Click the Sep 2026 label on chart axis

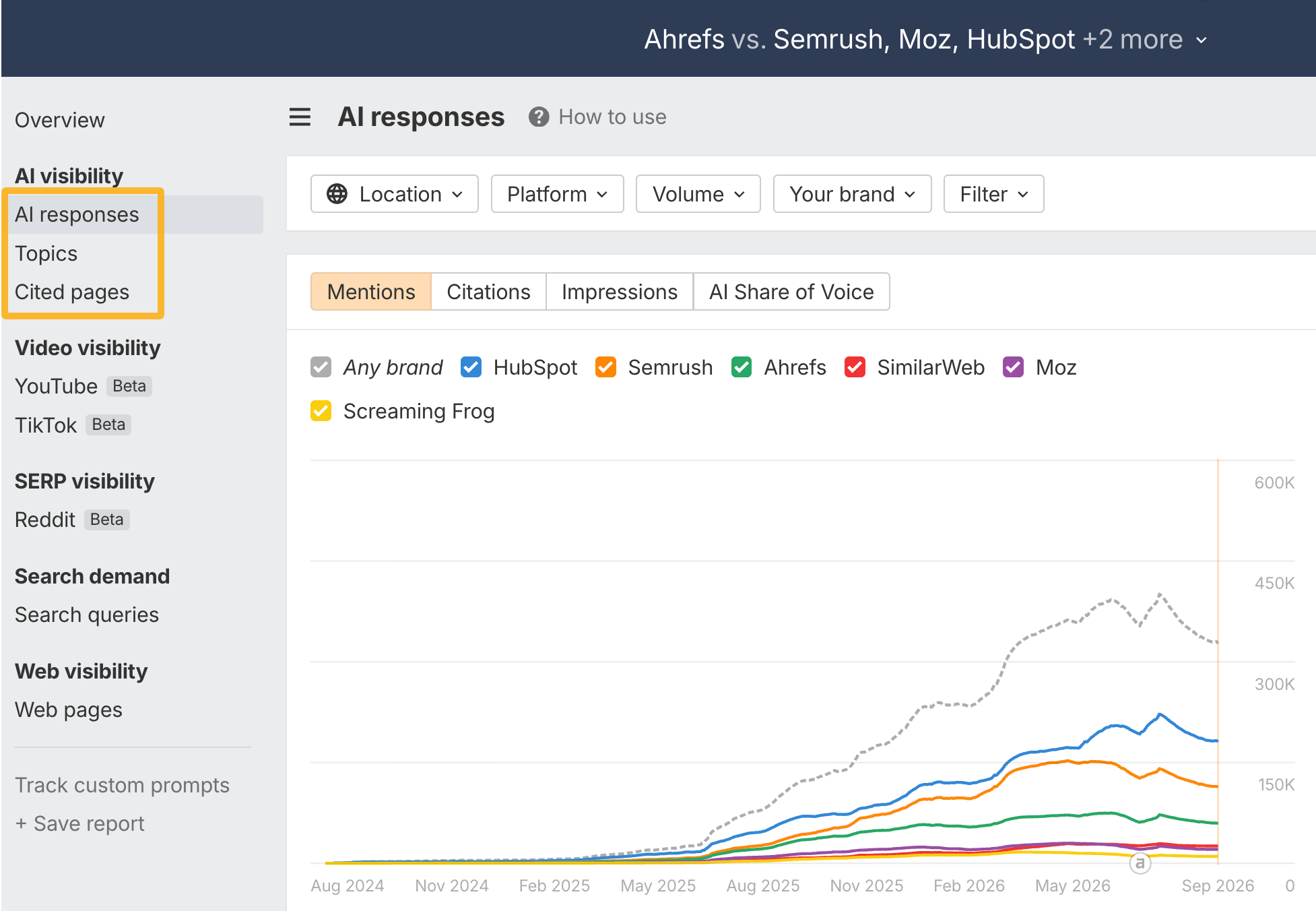click(1218, 885)
